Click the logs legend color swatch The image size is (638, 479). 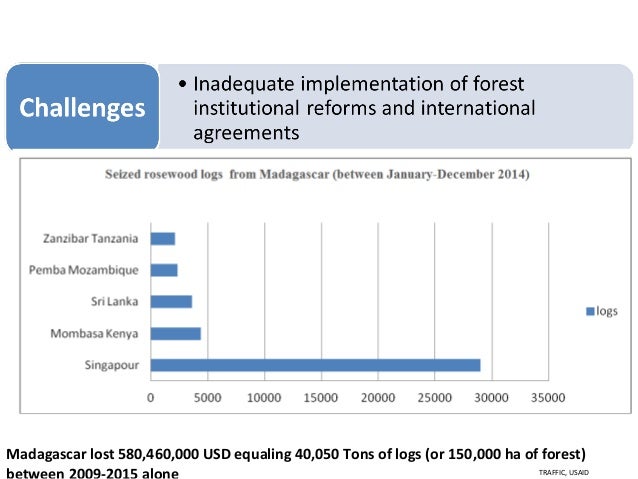click(590, 311)
